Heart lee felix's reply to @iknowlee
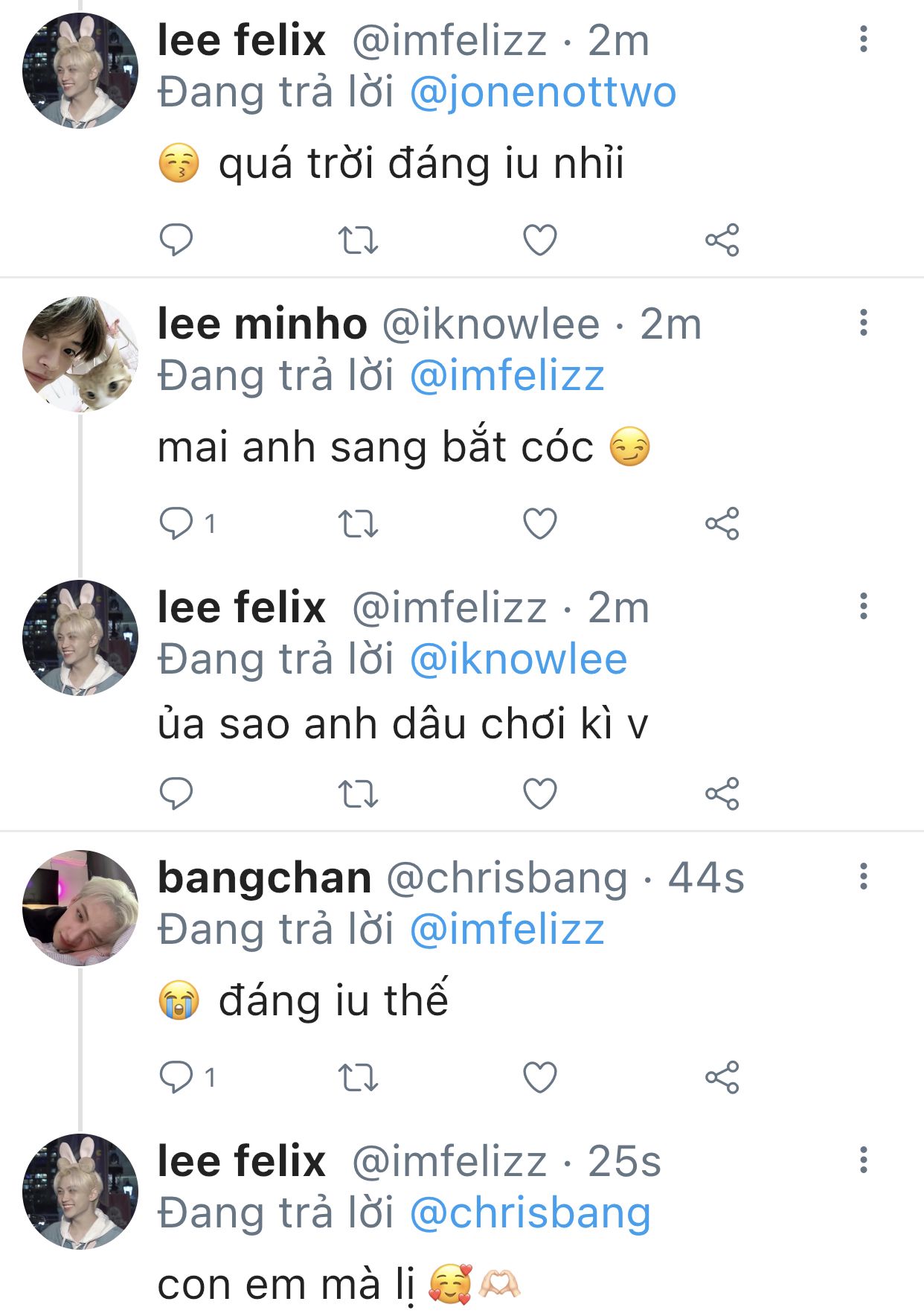This screenshot has height=1316, width=924. [540, 793]
